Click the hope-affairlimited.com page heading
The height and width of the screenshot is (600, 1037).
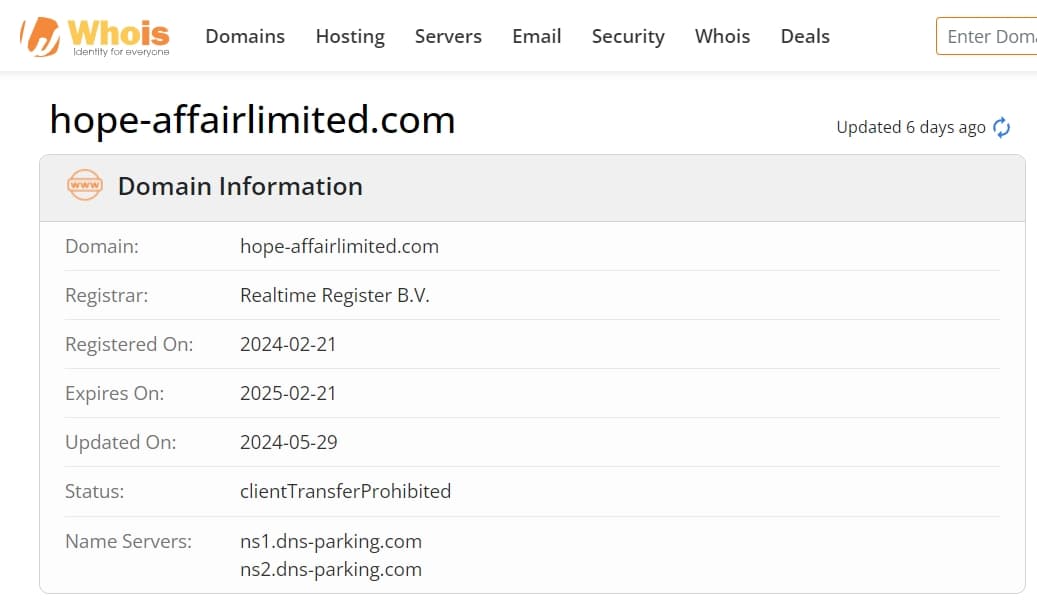252,120
